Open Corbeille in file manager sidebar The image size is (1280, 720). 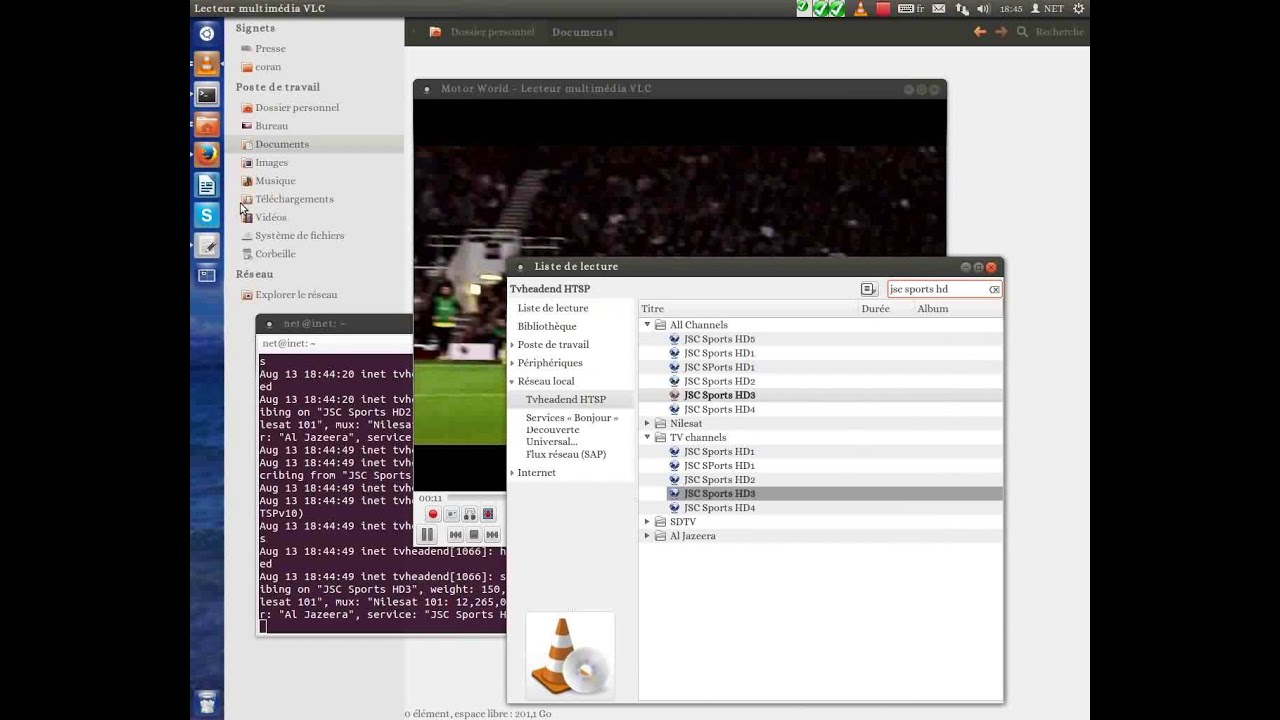(275, 254)
